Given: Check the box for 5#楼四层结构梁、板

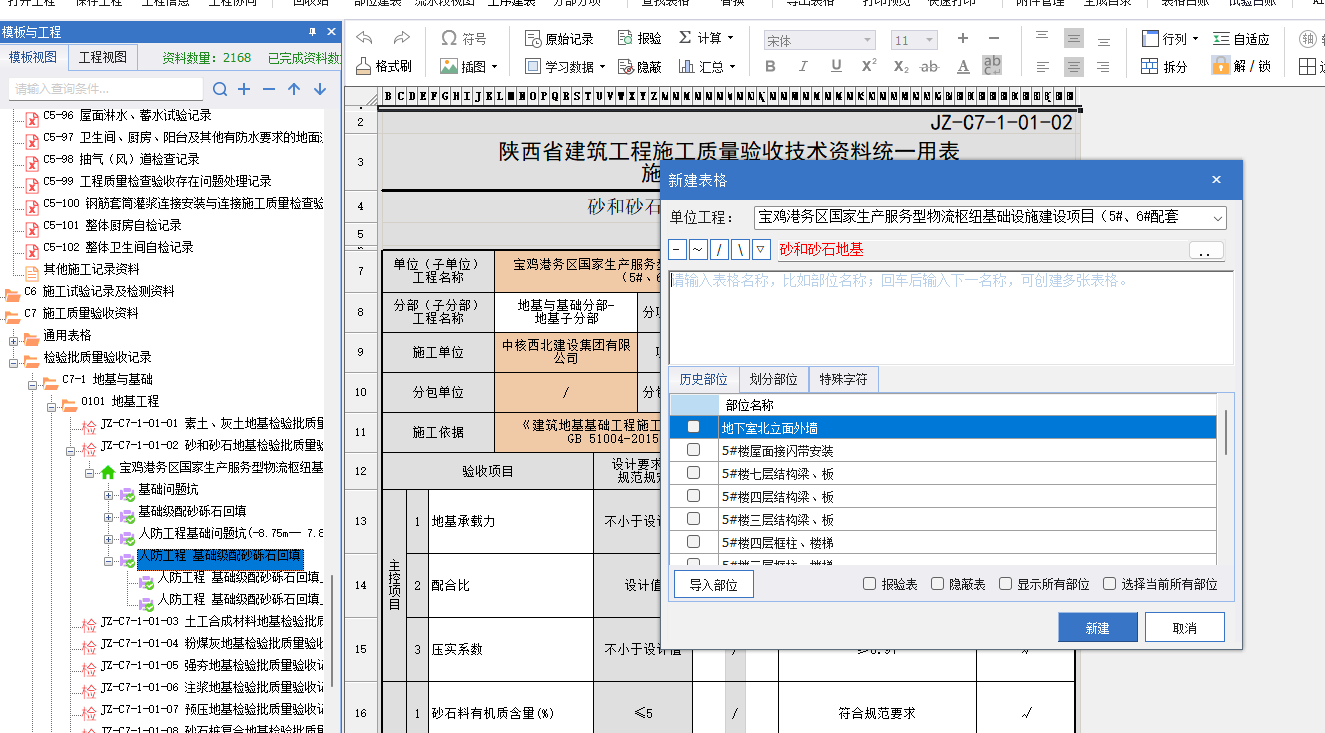Looking at the screenshot, I should coord(693,496).
